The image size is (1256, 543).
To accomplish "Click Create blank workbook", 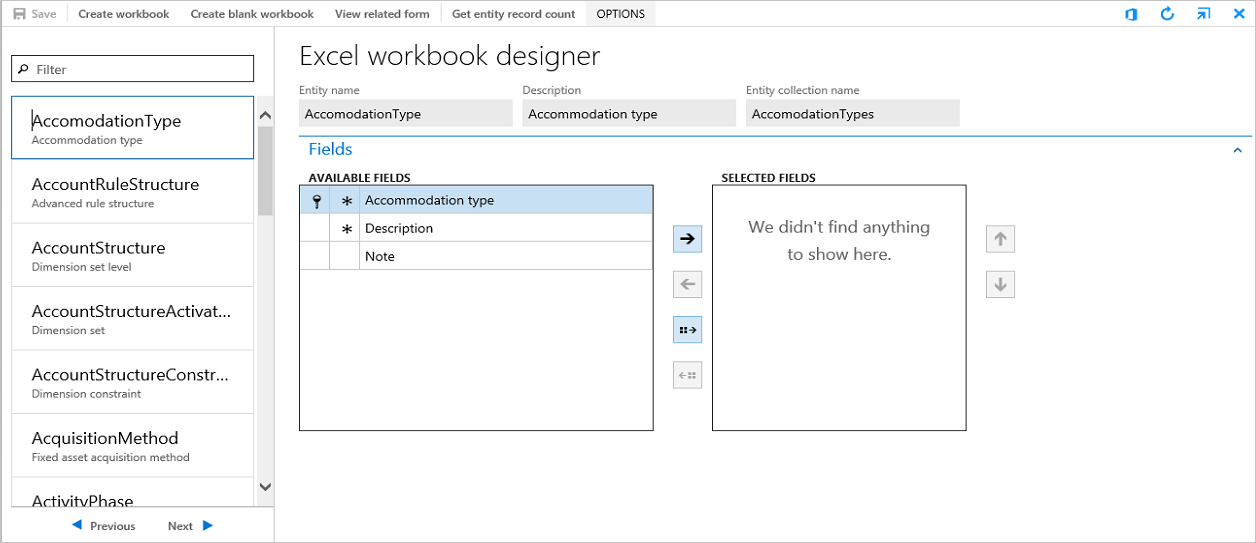I will click(252, 14).
